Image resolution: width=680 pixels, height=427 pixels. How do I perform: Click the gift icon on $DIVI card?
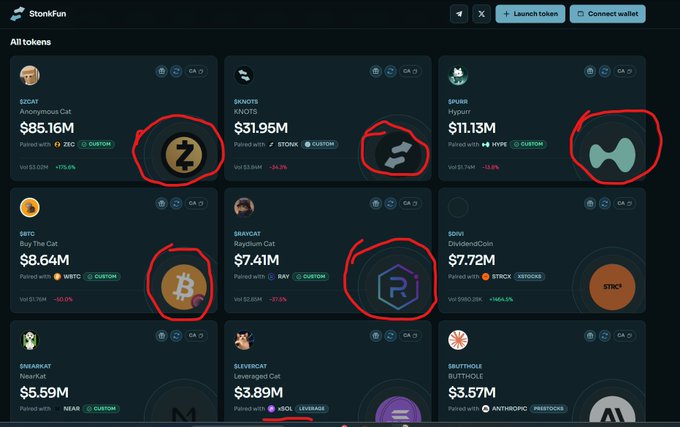pyautogui.click(x=590, y=203)
